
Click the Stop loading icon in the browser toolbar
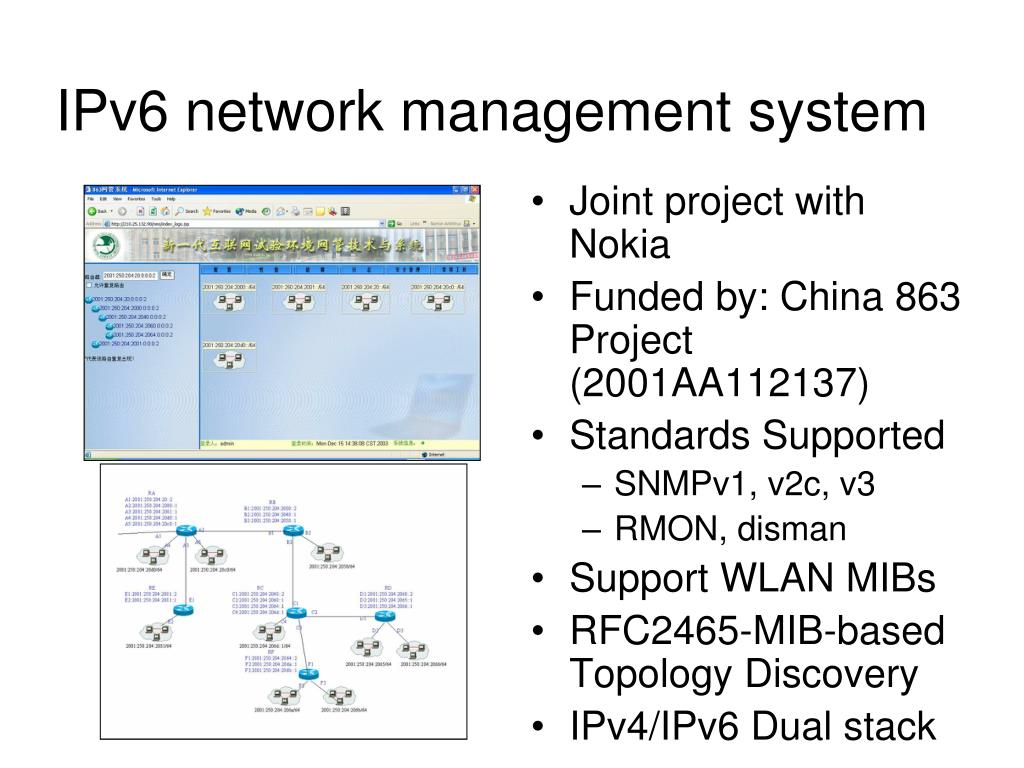140,211
